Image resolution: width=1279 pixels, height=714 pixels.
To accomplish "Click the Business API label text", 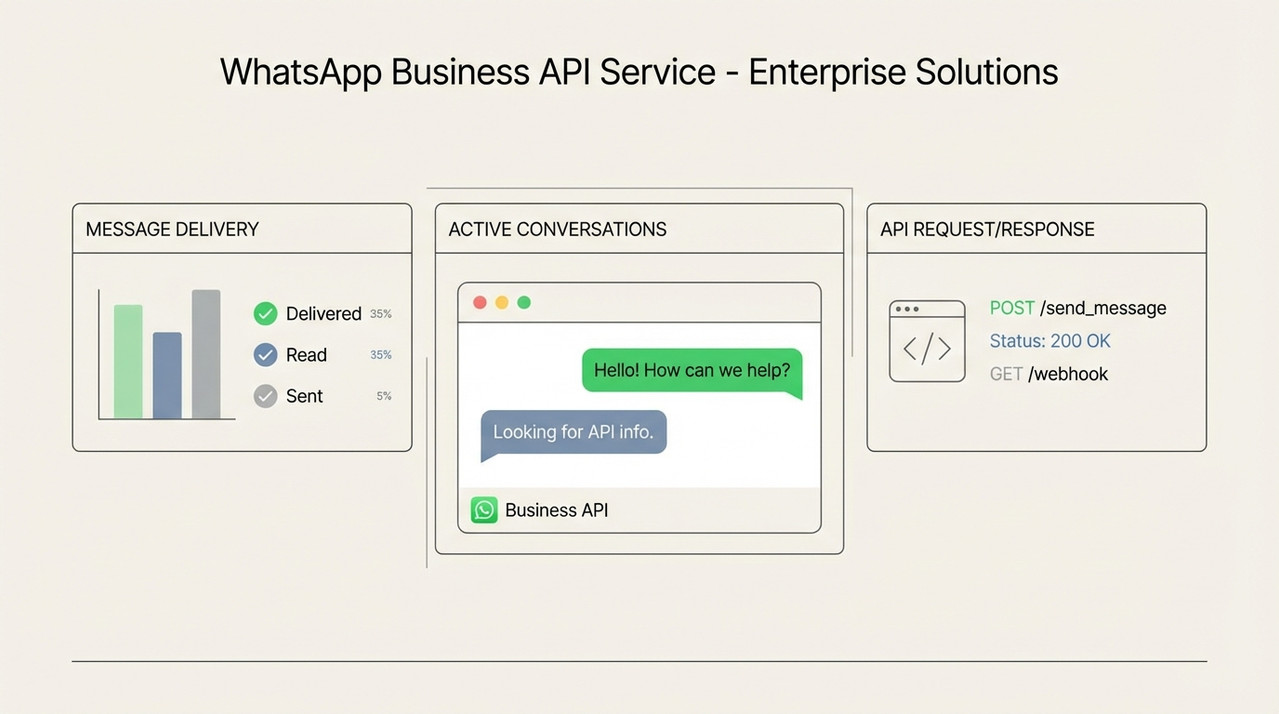I will pyautogui.click(x=556, y=510).
